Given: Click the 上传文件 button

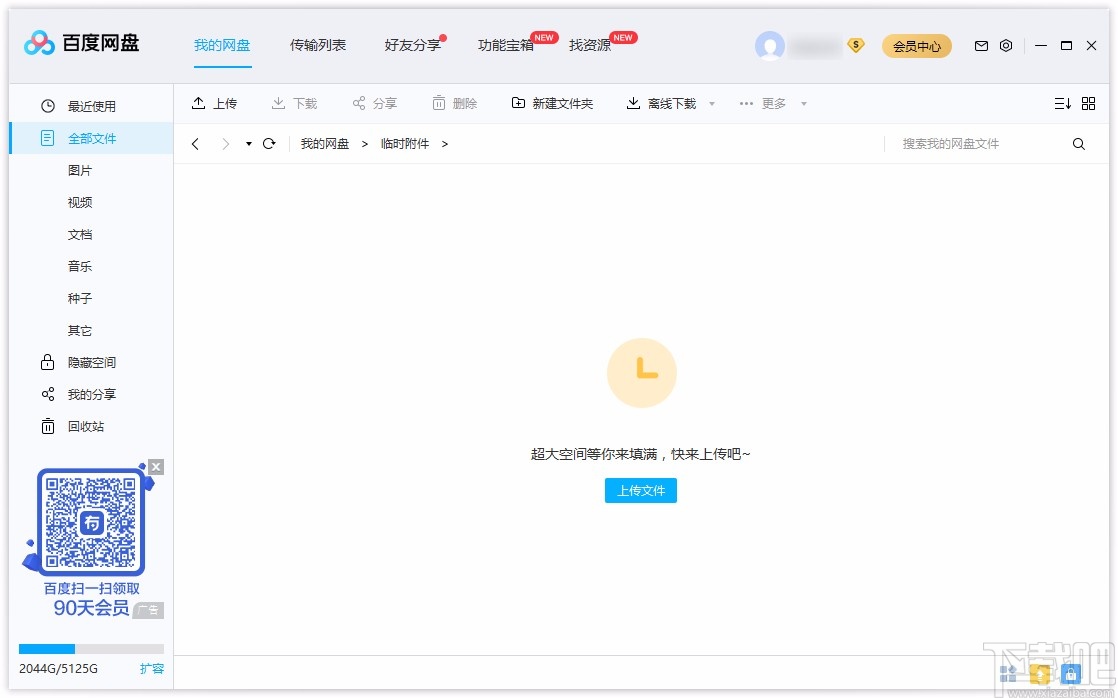Looking at the screenshot, I should click(641, 490).
